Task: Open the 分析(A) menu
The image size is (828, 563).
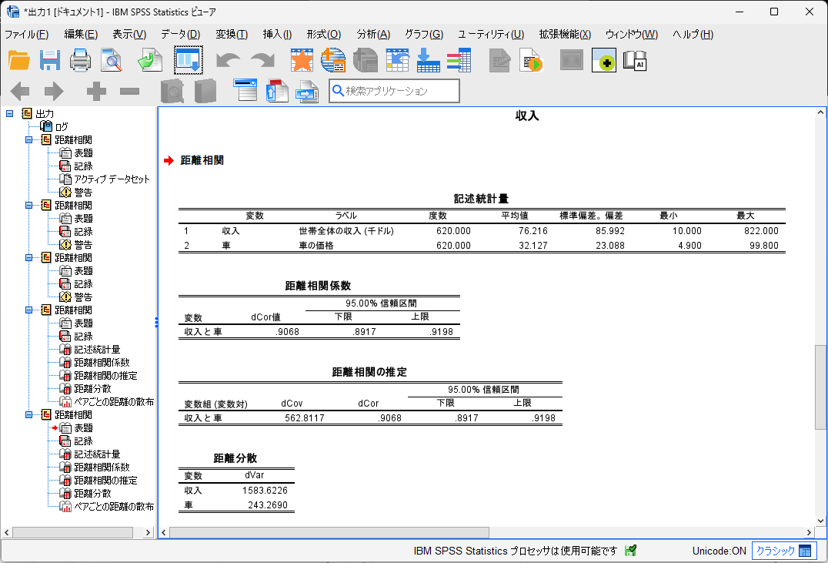Action: 375,34
